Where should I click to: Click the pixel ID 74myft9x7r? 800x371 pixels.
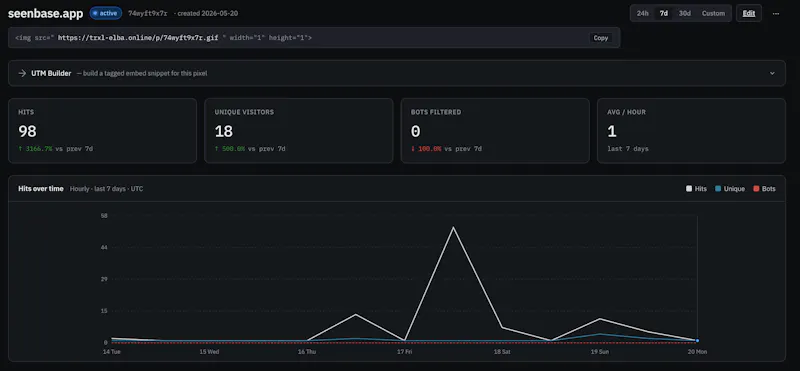(147, 13)
